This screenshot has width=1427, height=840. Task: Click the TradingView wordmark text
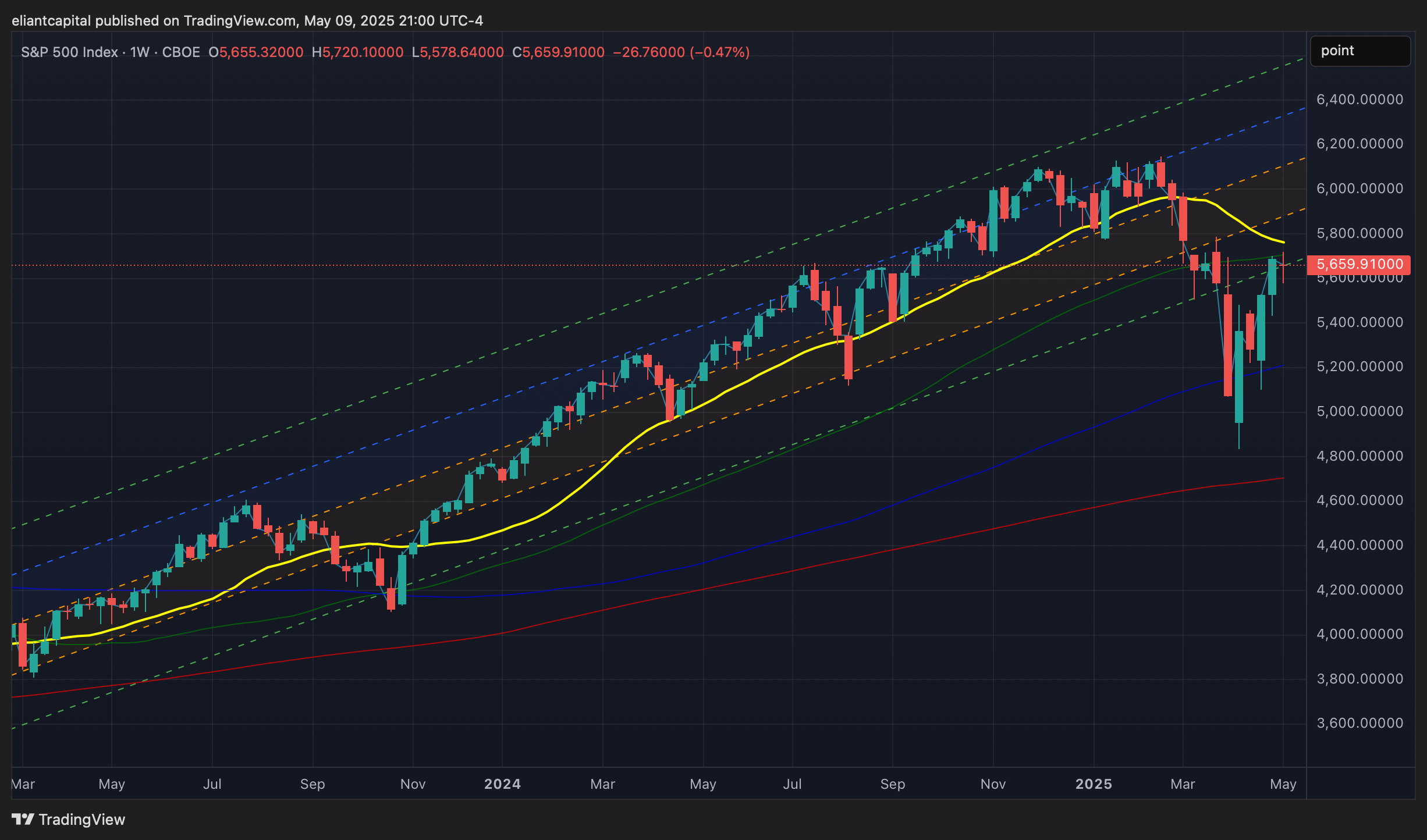(x=81, y=819)
